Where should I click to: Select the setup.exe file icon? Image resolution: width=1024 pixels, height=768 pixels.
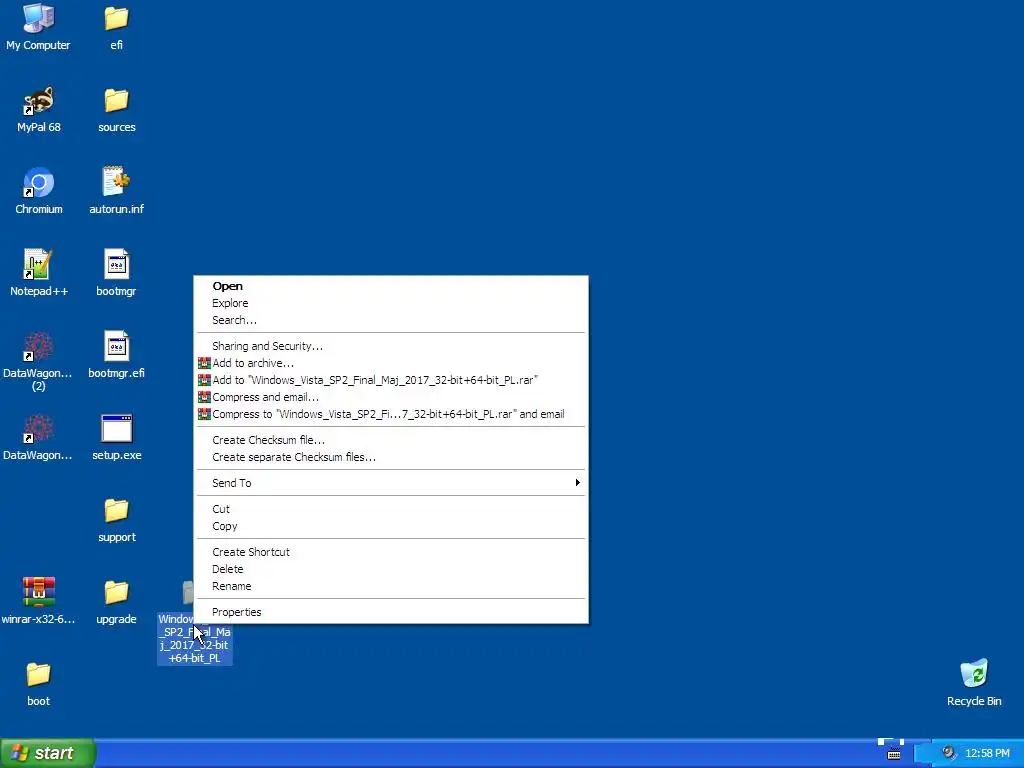click(x=116, y=428)
